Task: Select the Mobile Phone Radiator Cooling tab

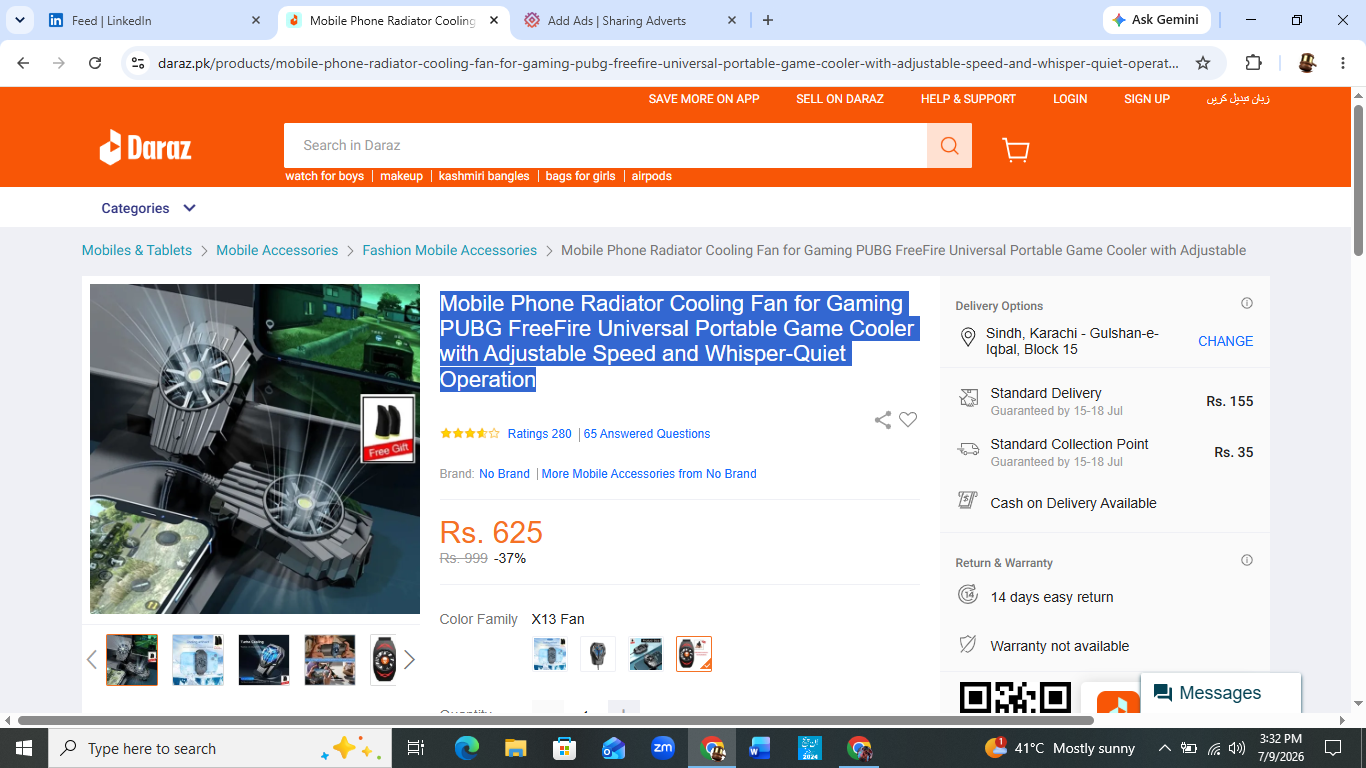Action: (x=392, y=20)
